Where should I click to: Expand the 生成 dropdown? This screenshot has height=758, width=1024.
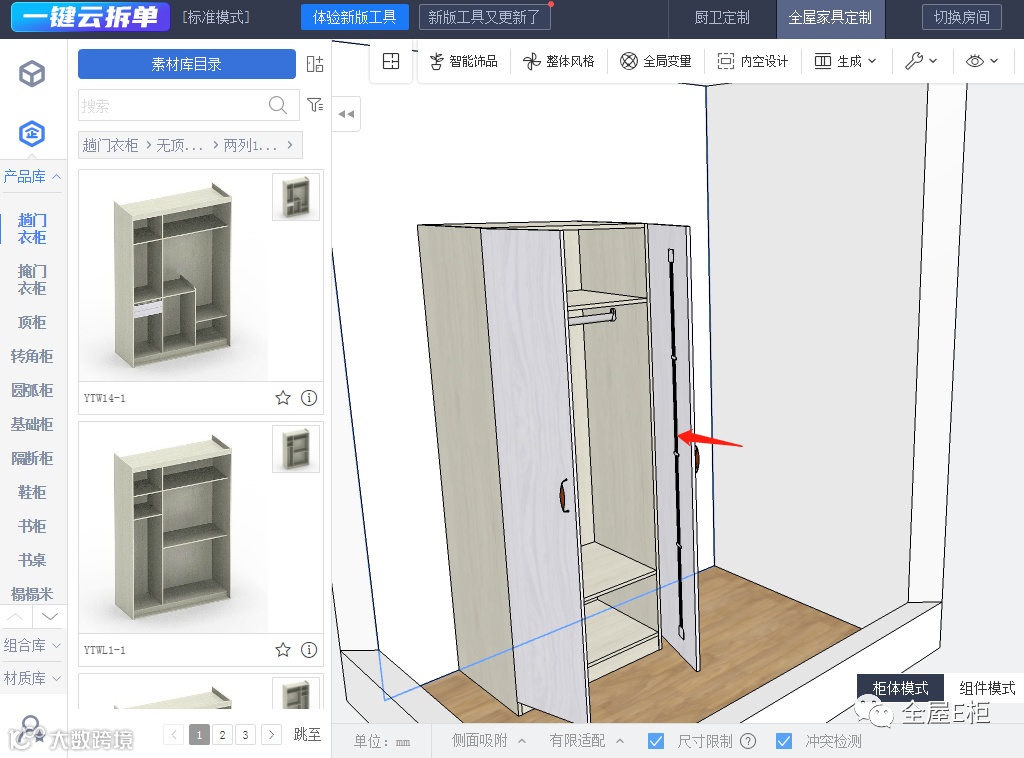[x=845, y=61]
